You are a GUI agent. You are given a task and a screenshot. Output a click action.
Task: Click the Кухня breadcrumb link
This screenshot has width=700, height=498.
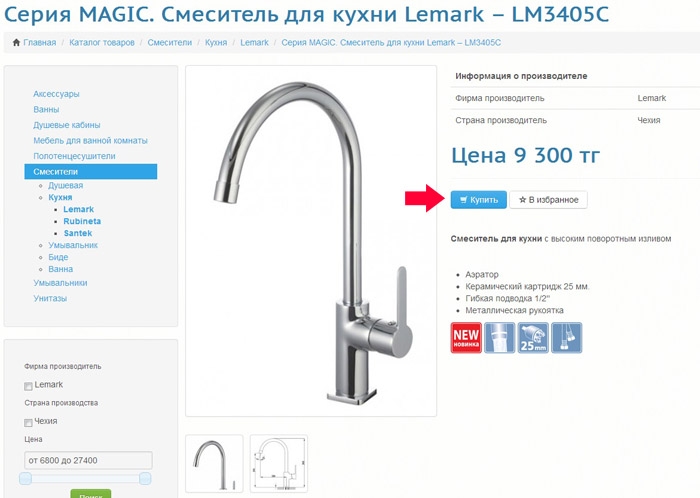pyautogui.click(x=216, y=42)
